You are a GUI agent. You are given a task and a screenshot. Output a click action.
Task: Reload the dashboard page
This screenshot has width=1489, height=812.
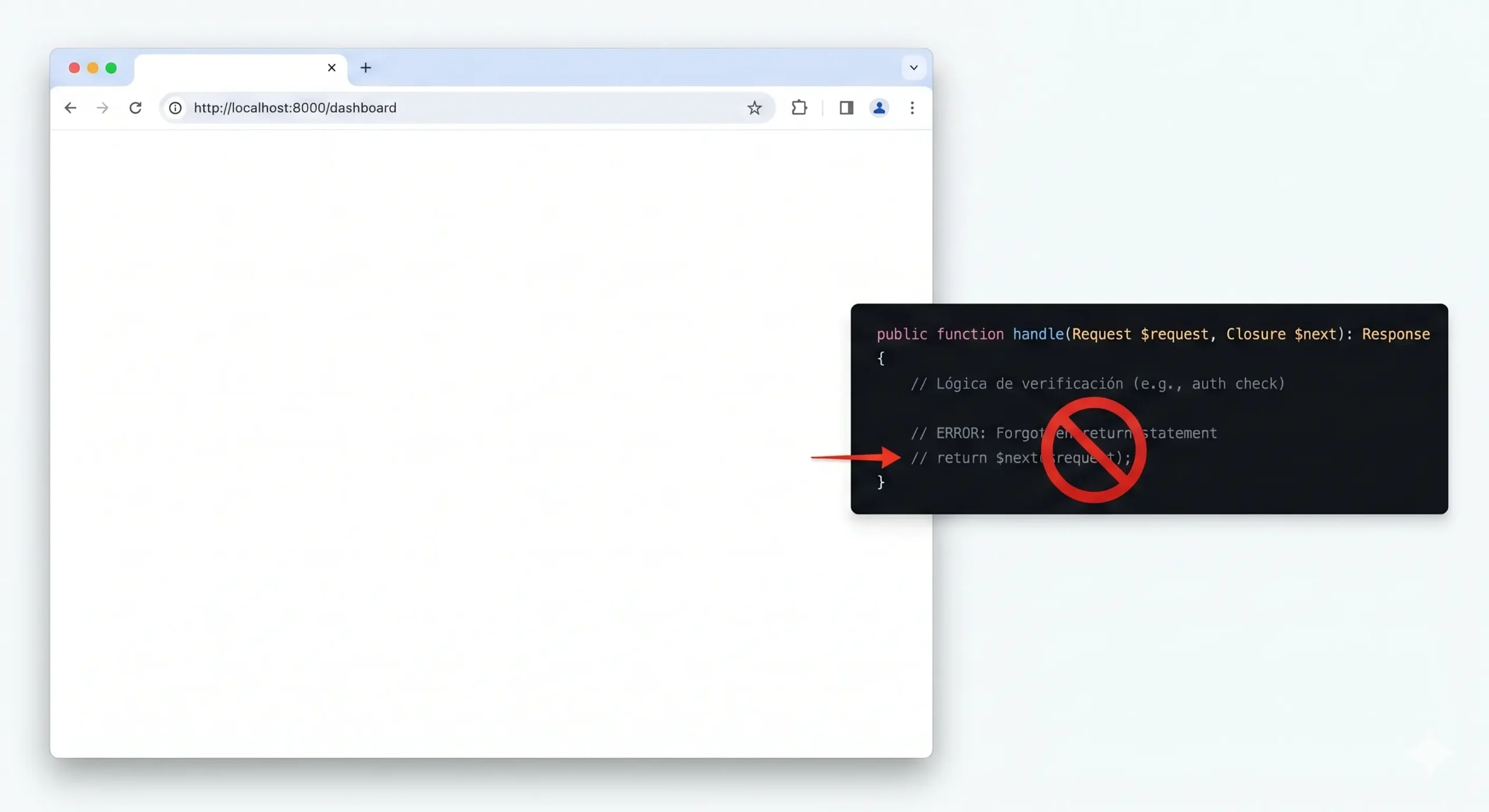tap(136, 108)
